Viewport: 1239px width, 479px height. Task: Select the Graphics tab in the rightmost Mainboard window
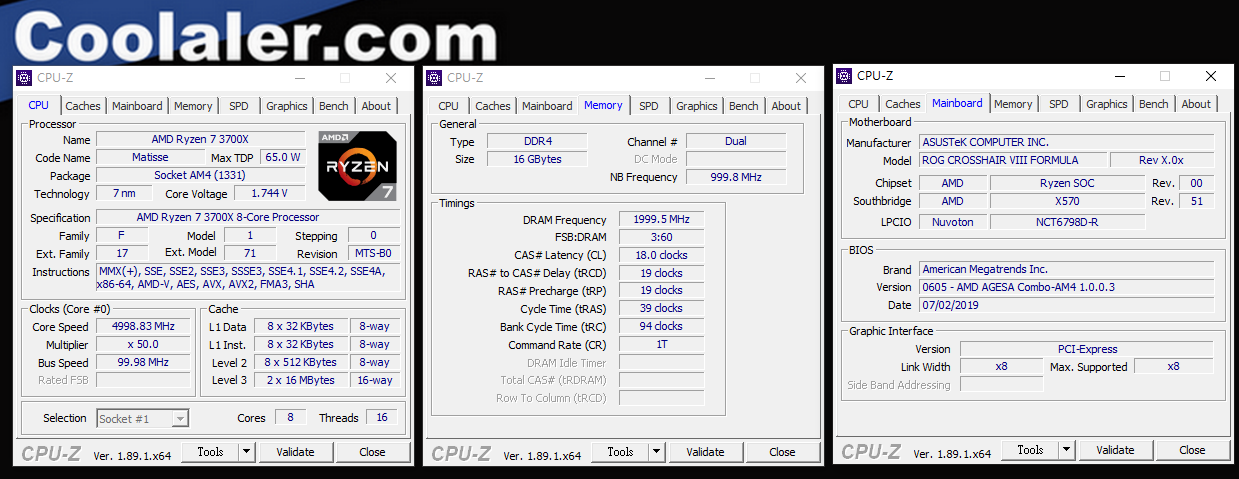pyautogui.click(x=1106, y=104)
